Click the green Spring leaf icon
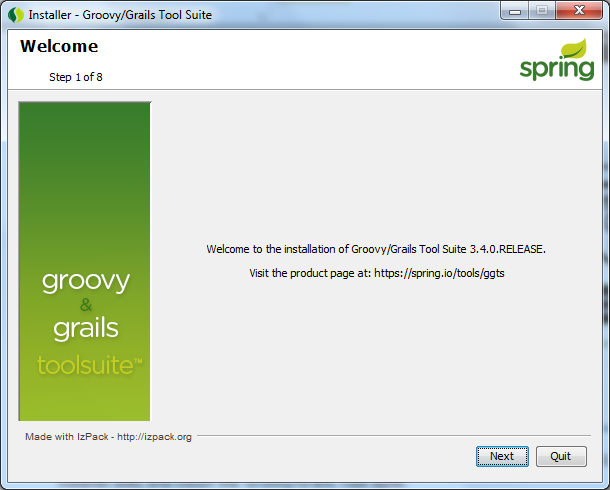The image size is (610, 490). [575, 50]
